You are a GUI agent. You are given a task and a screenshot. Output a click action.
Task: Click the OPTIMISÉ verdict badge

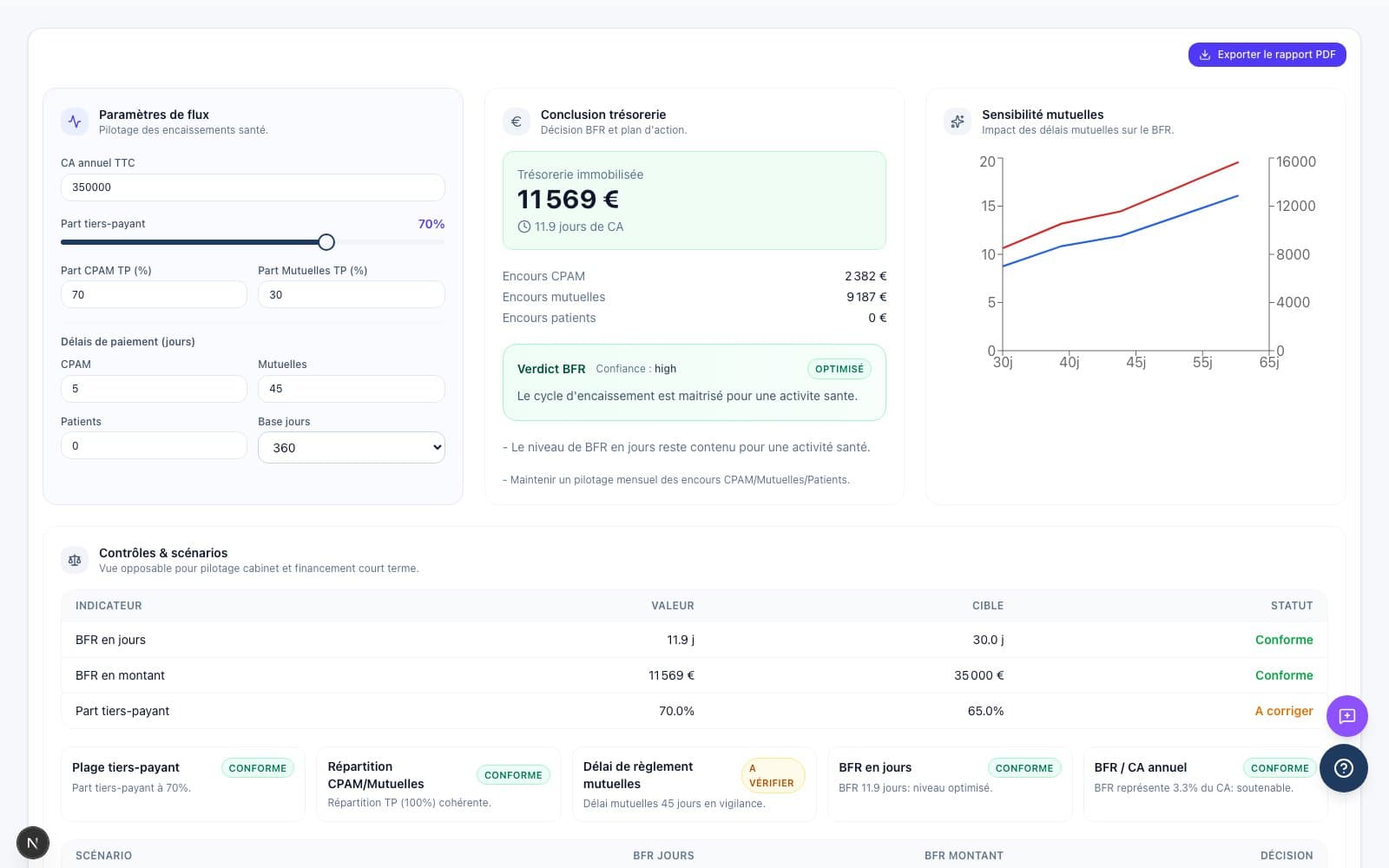(x=839, y=369)
